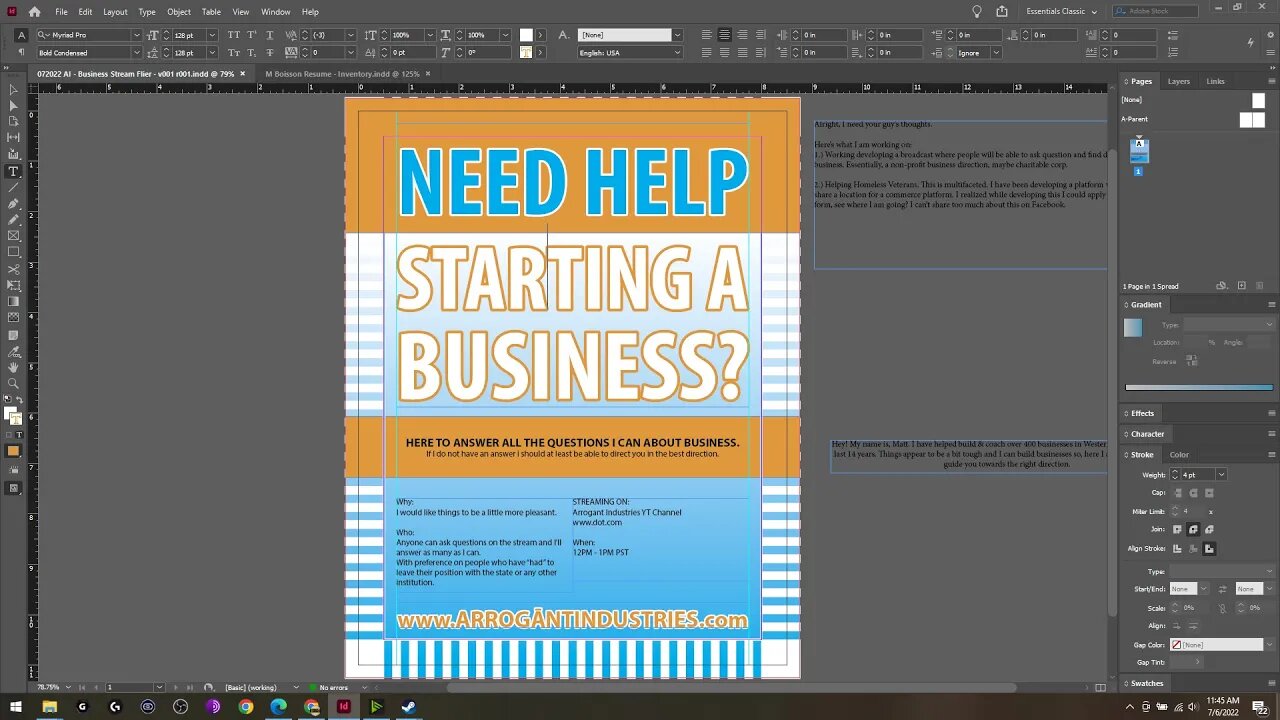Click the fill color swatch in control bar
Image resolution: width=1280 pixels, height=720 pixels.
tap(526, 35)
